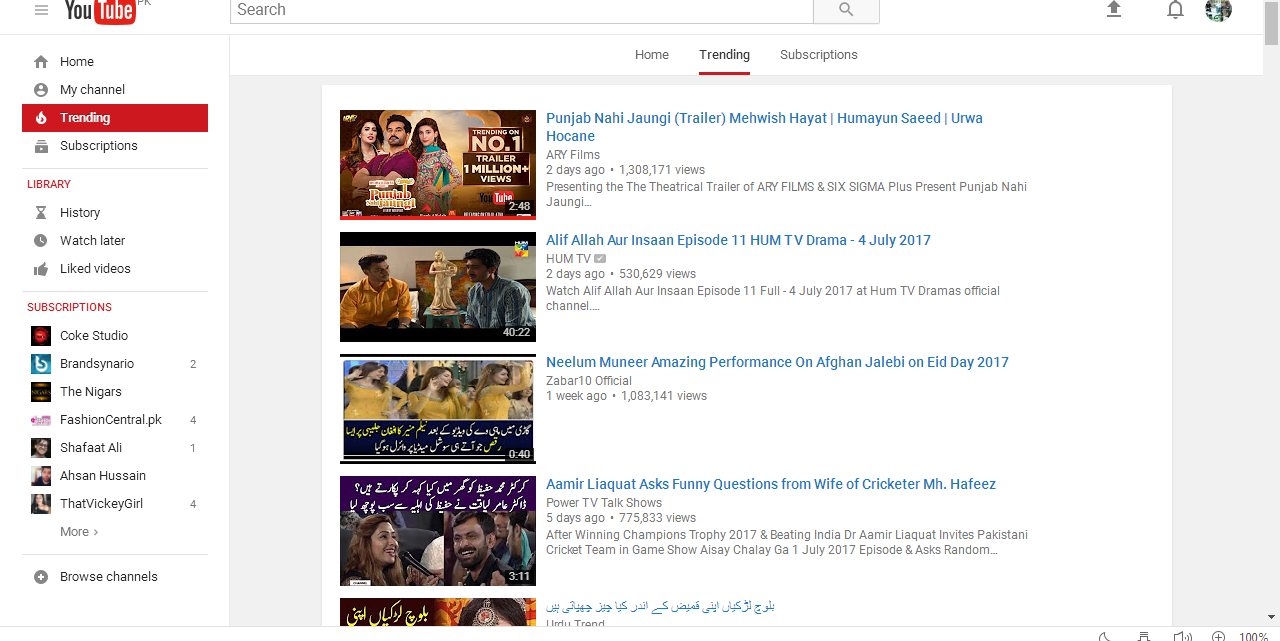Click the Alif Allah Aur Insaan thumbnail

(438, 287)
